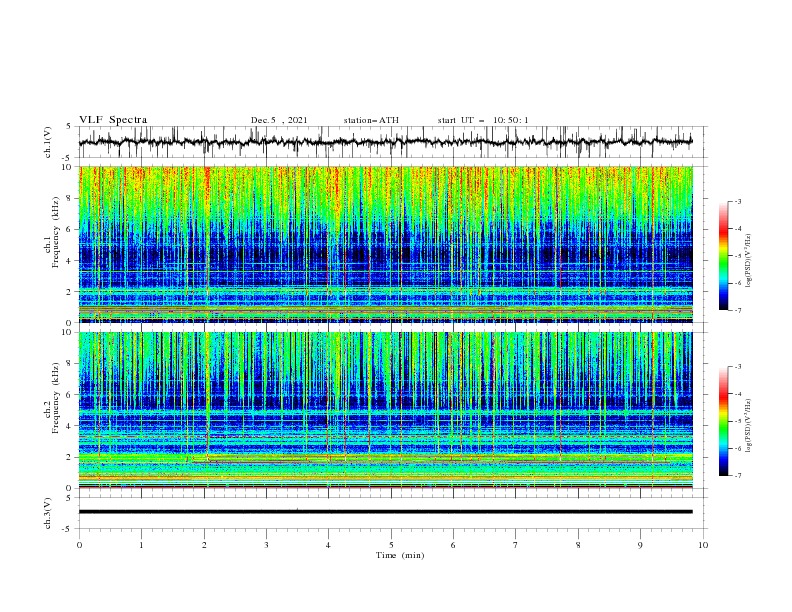Click tick label "0" on the Time axis
Viewport: 792px width, 612px height.
coord(79,545)
